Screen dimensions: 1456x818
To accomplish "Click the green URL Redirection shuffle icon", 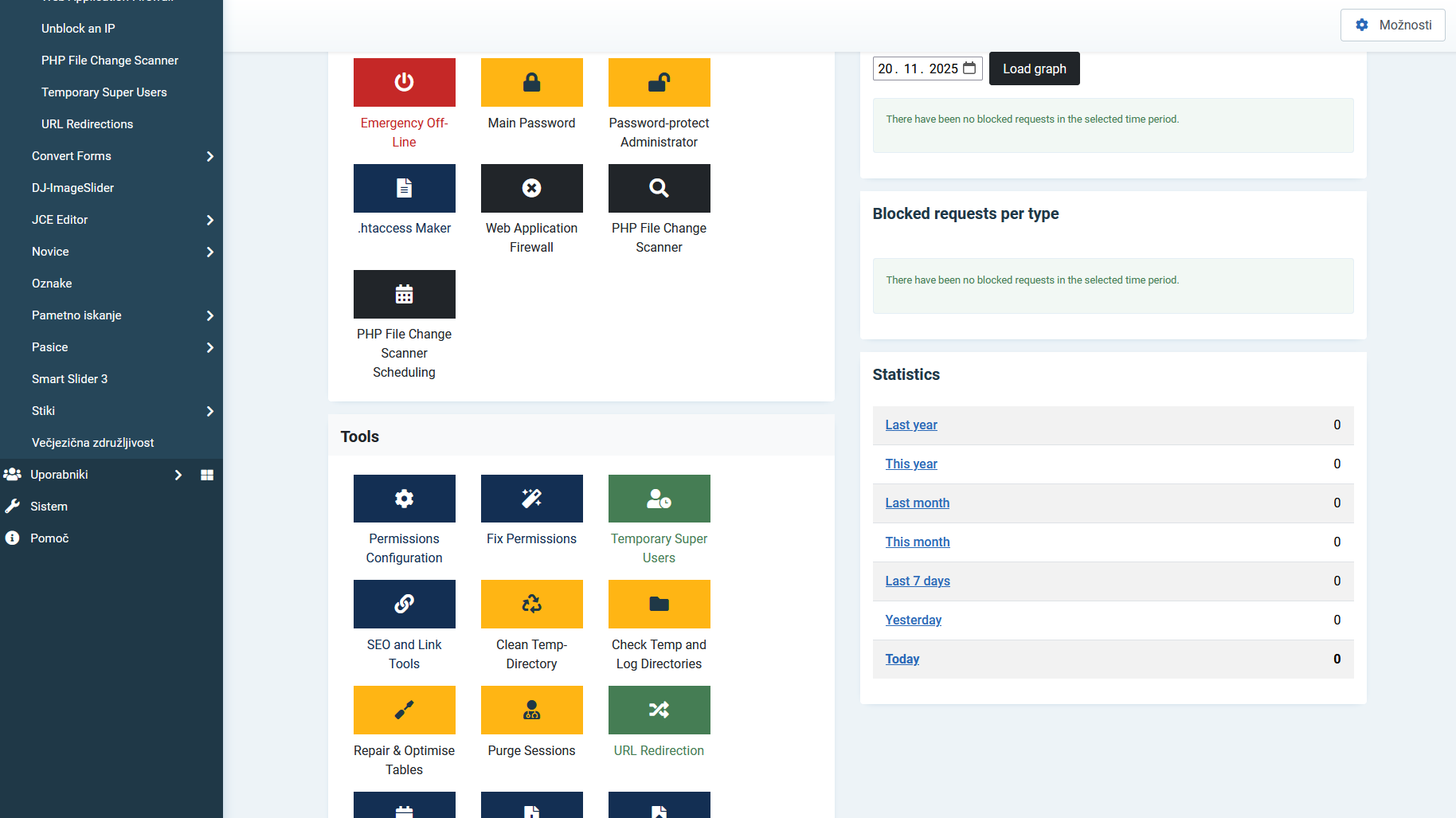I will tap(659, 710).
